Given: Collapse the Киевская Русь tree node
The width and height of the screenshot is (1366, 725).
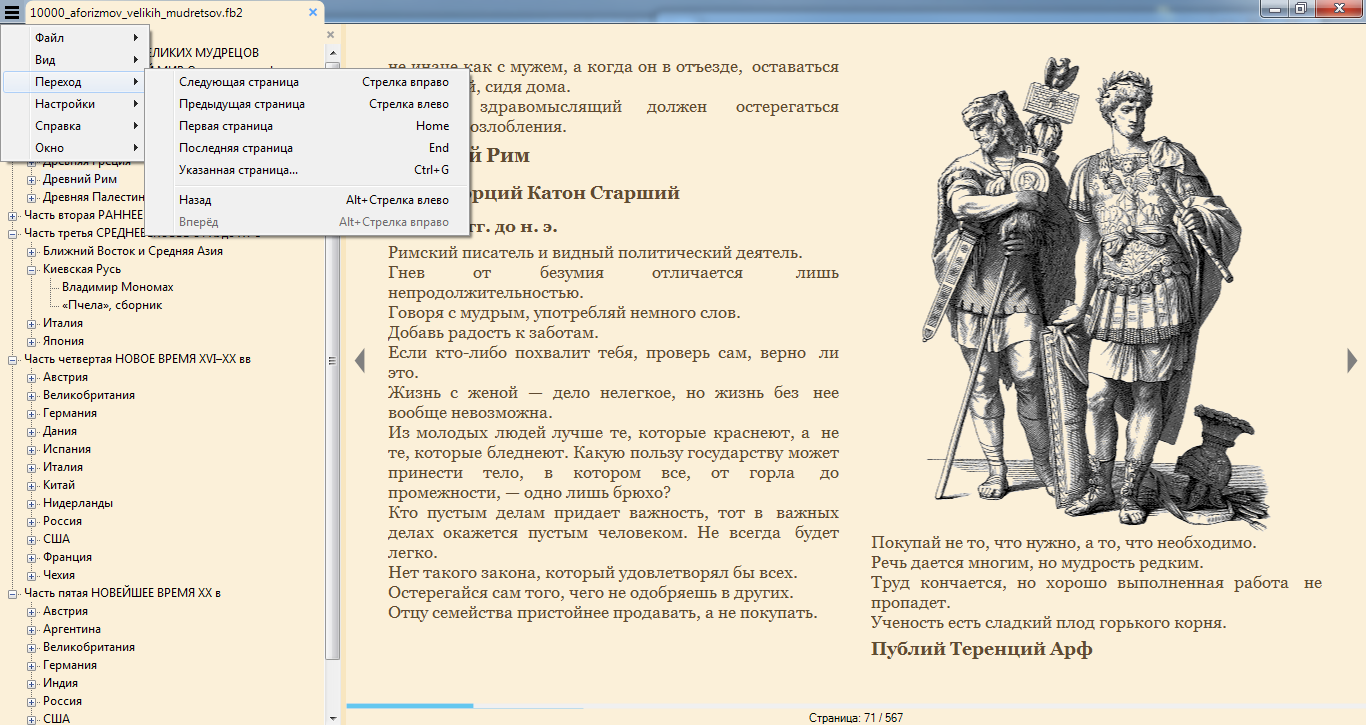Looking at the screenshot, I should (x=32, y=269).
